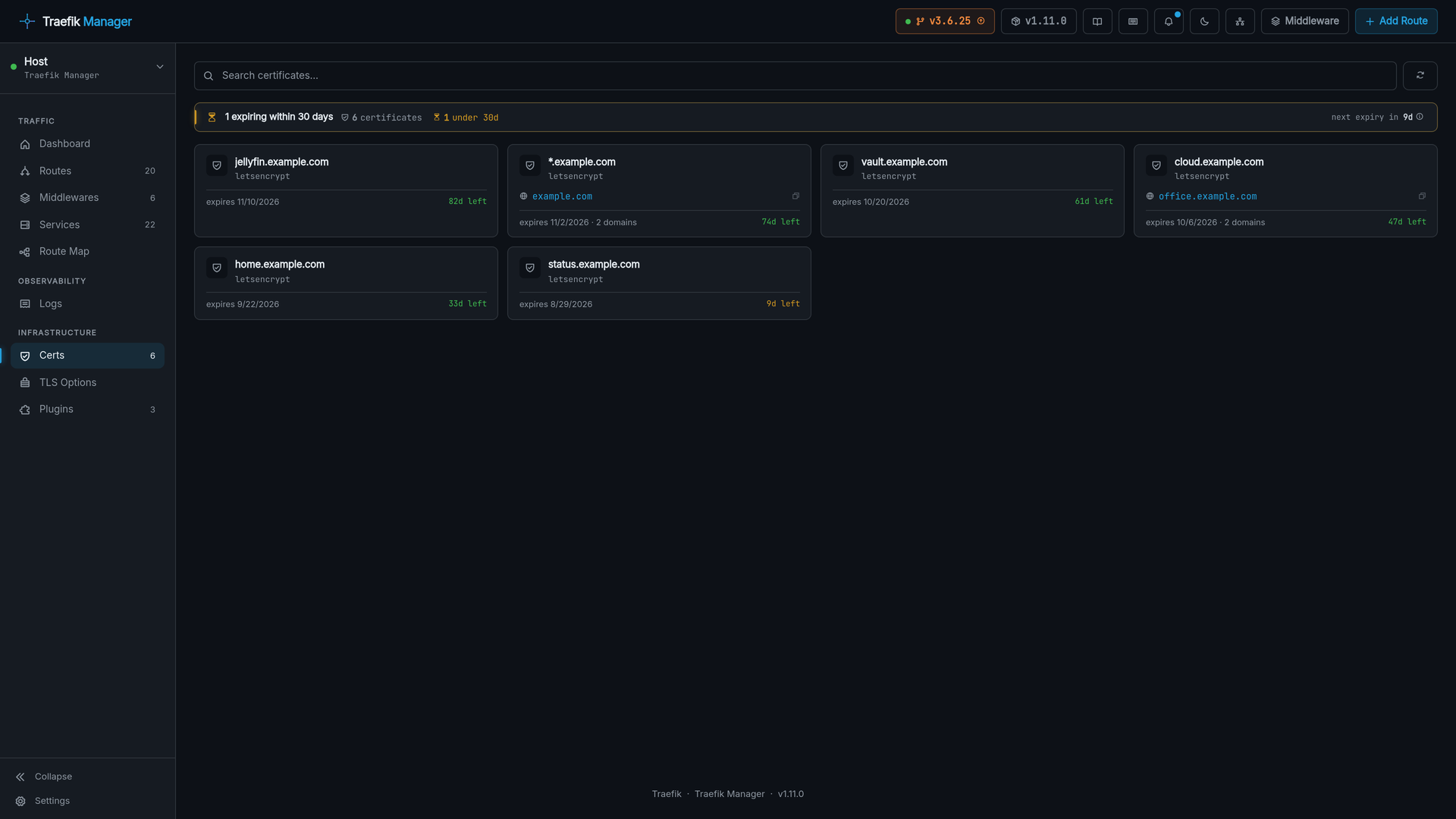Focus the Search certificates field
The image size is (1456, 819).
(795, 76)
